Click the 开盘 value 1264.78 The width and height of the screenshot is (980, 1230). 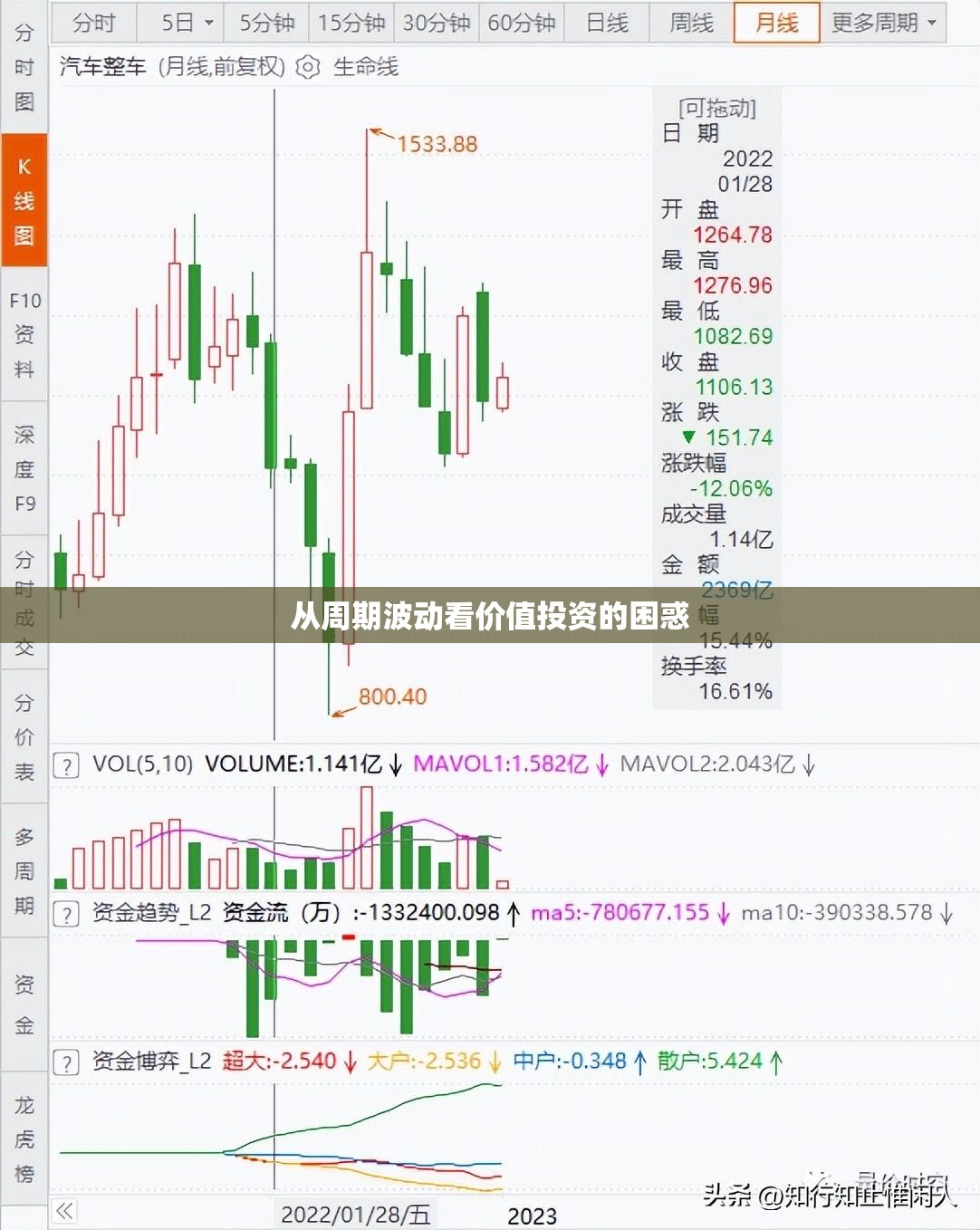(733, 235)
